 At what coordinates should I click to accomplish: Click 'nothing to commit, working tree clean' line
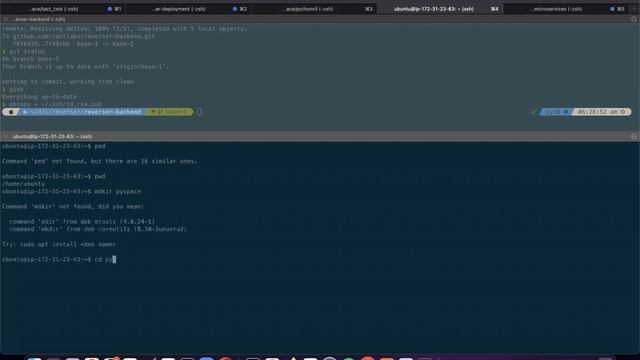tap(68, 82)
